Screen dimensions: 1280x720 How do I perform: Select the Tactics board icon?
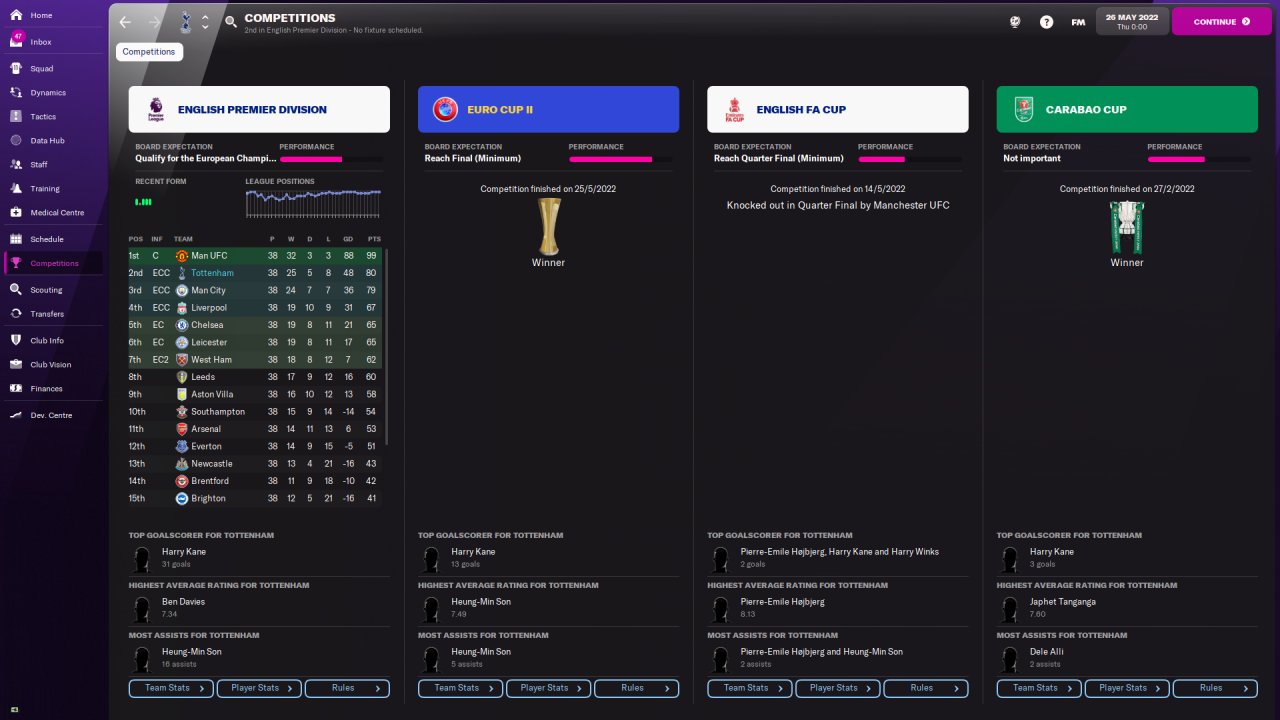click(x=16, y=117)
